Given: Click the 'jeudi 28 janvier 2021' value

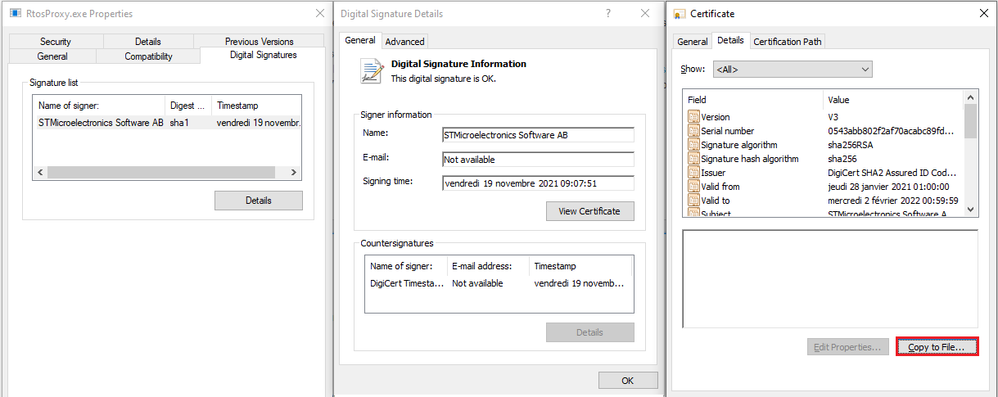Looking at the screenshot, I should click(x=889, y=187).
